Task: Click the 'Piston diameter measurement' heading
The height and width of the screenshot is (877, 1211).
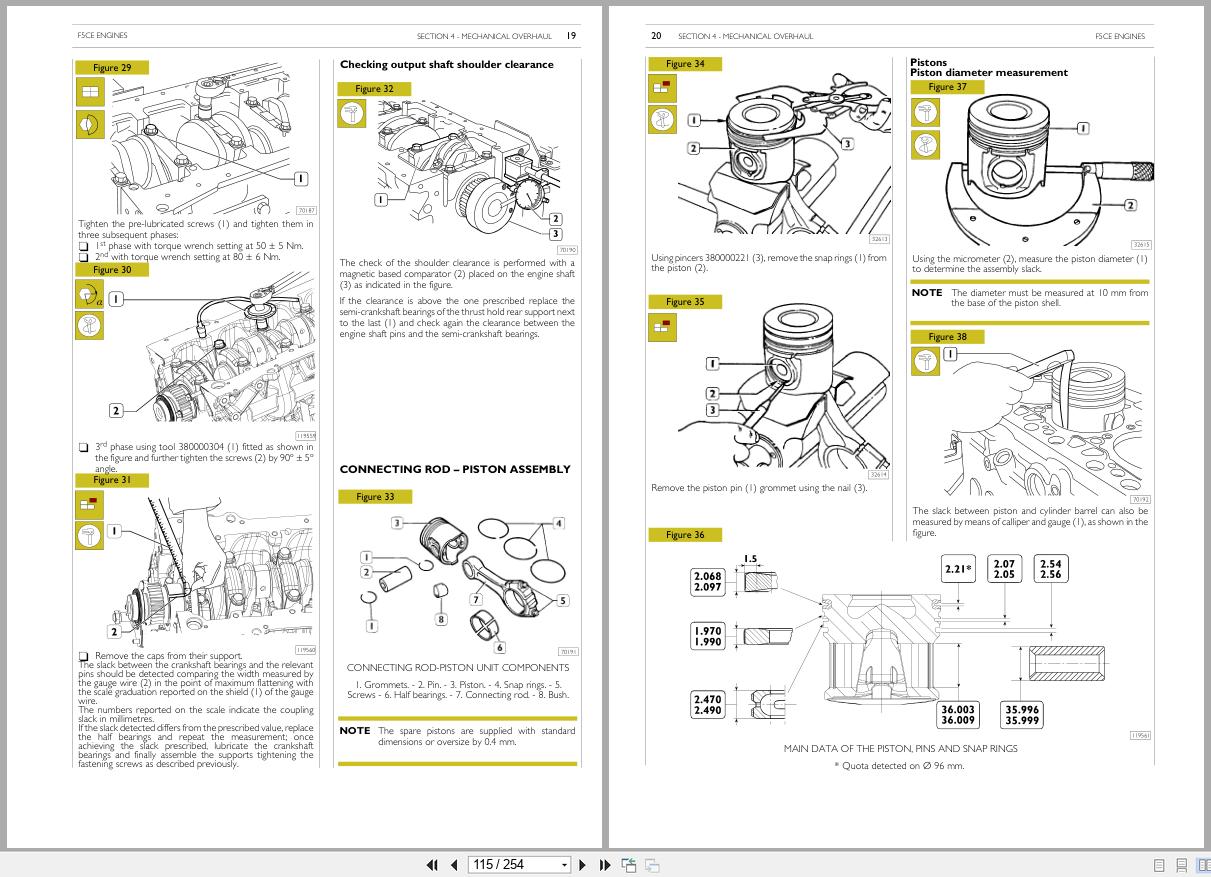Action: [x=989, y=72]
